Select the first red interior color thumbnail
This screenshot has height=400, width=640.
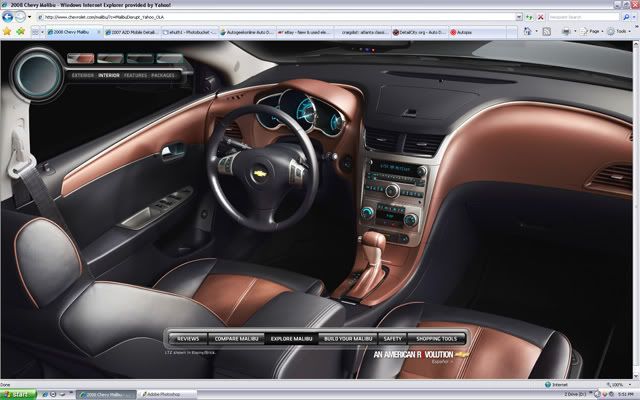click(80, 59)
